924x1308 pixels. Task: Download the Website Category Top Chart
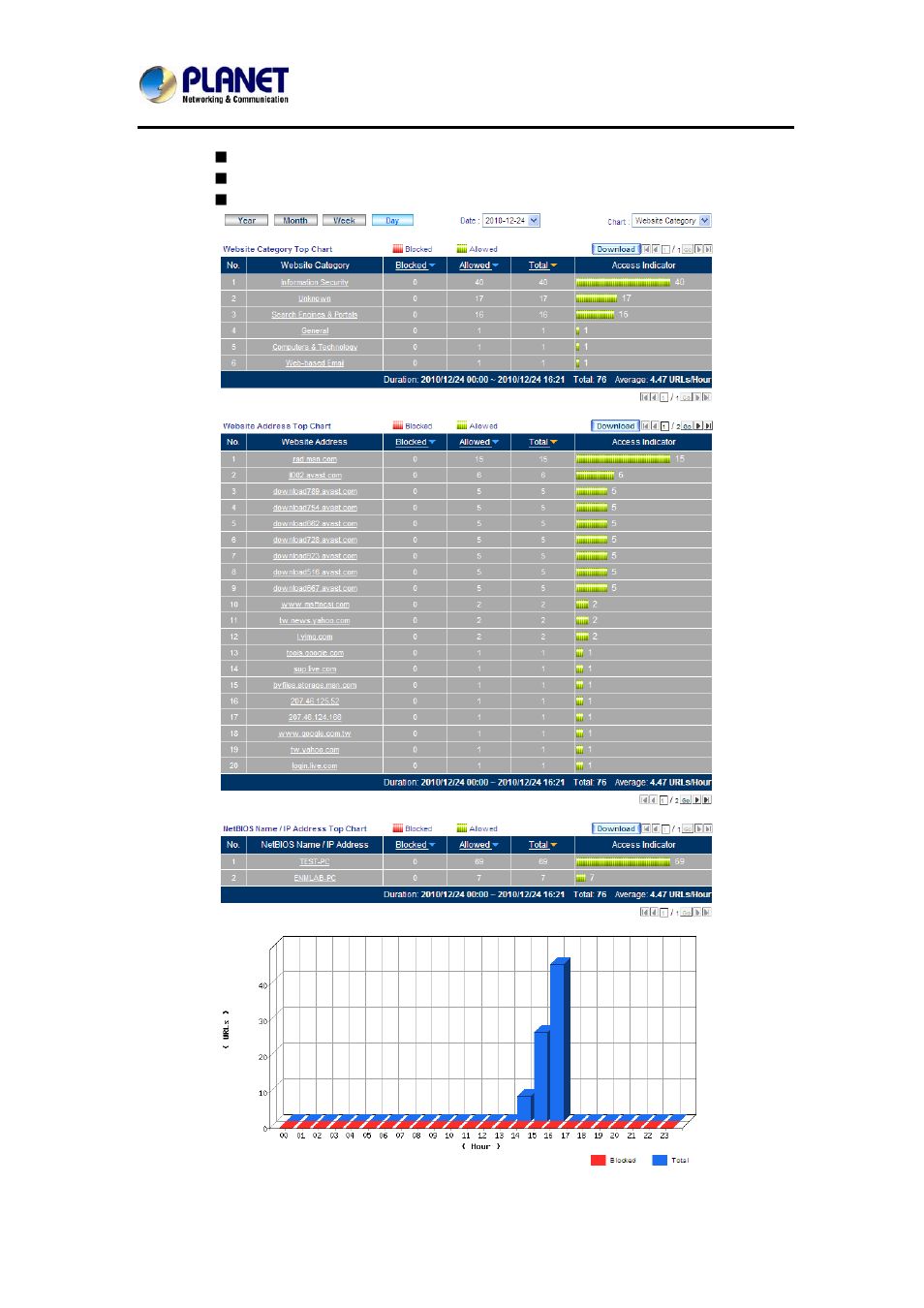616,249
